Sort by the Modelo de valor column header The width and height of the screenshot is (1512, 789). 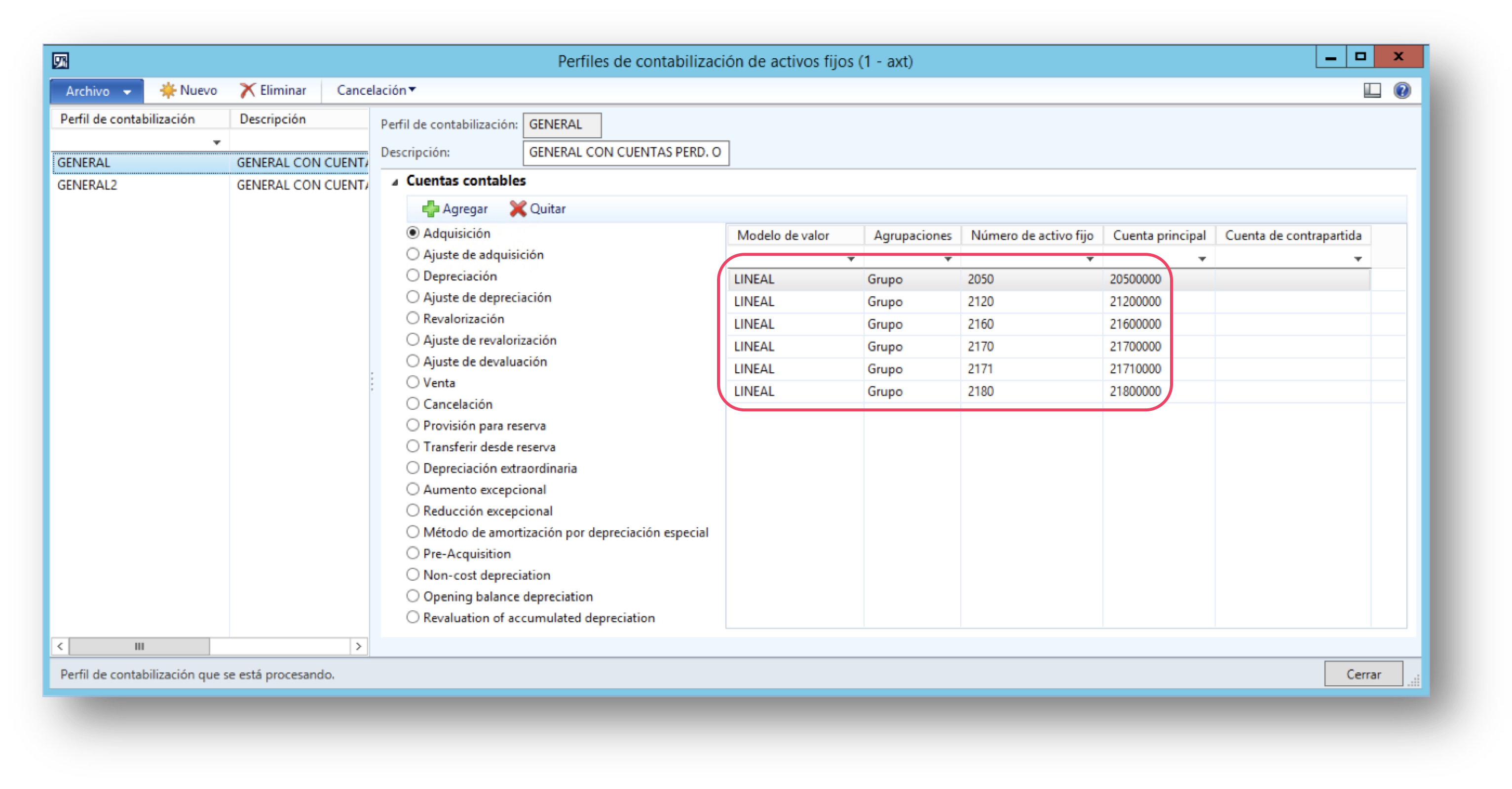tap(795, 236)
